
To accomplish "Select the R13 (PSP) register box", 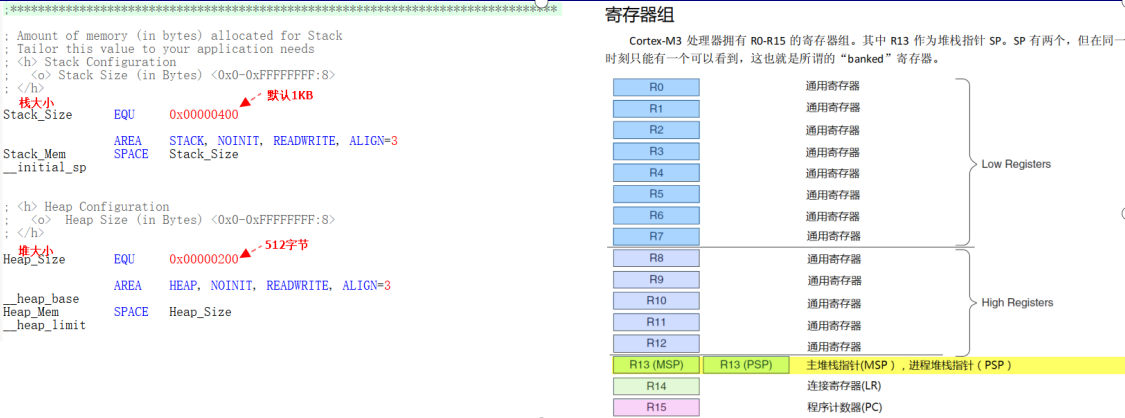I will pos(746,364).
